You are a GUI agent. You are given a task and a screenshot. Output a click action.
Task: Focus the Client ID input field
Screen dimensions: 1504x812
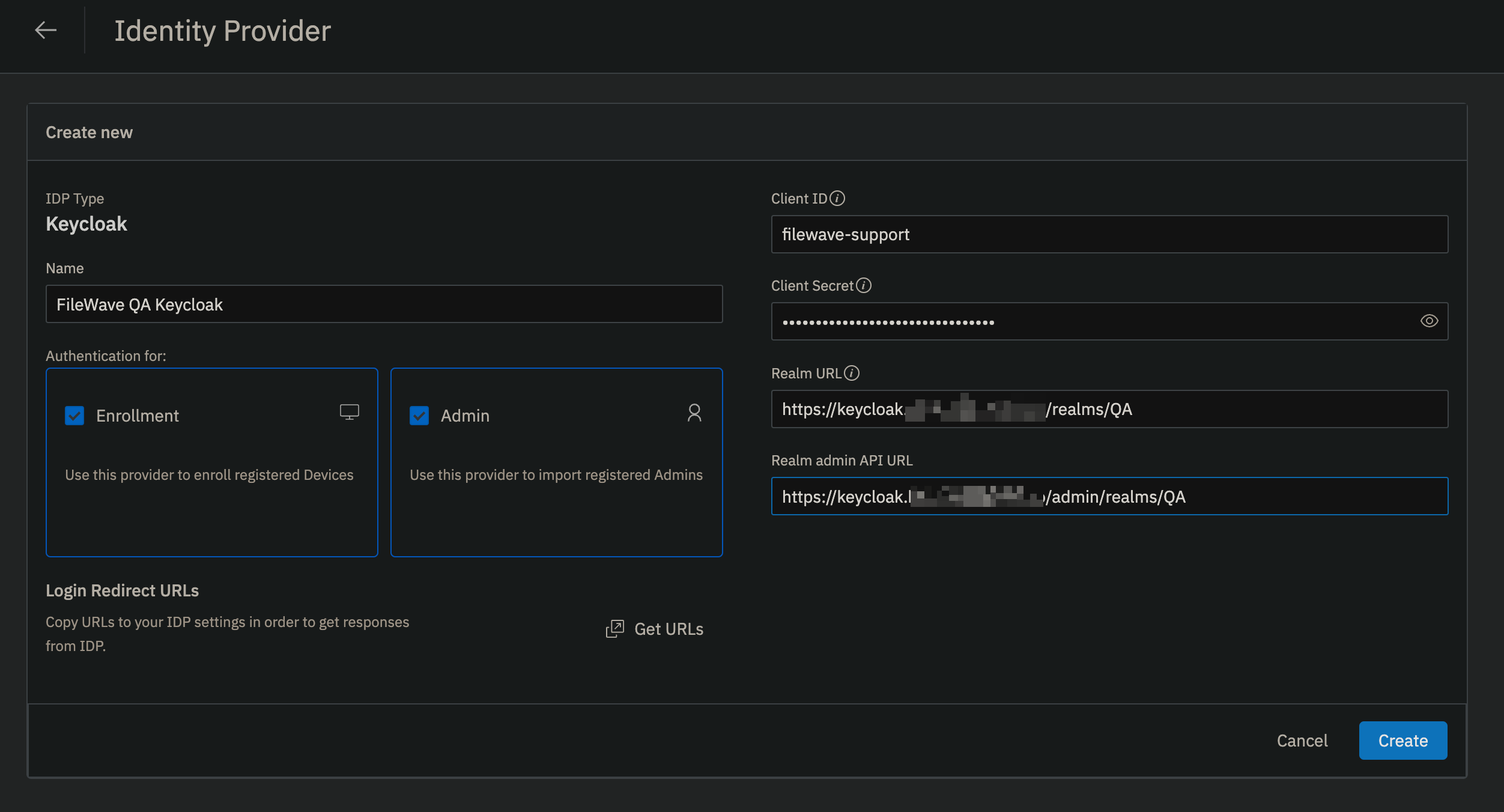[1109, 234]
